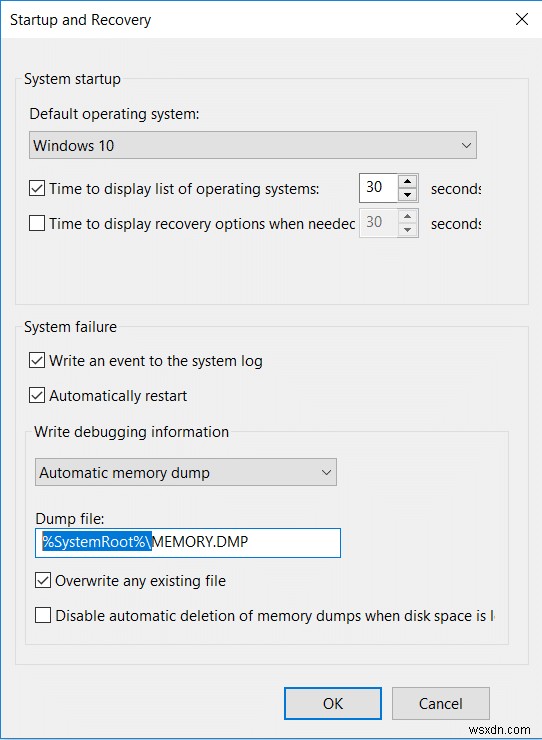Close the Startup and Recovery dialog
Screen dimensions: 542x740
(522, 19)
